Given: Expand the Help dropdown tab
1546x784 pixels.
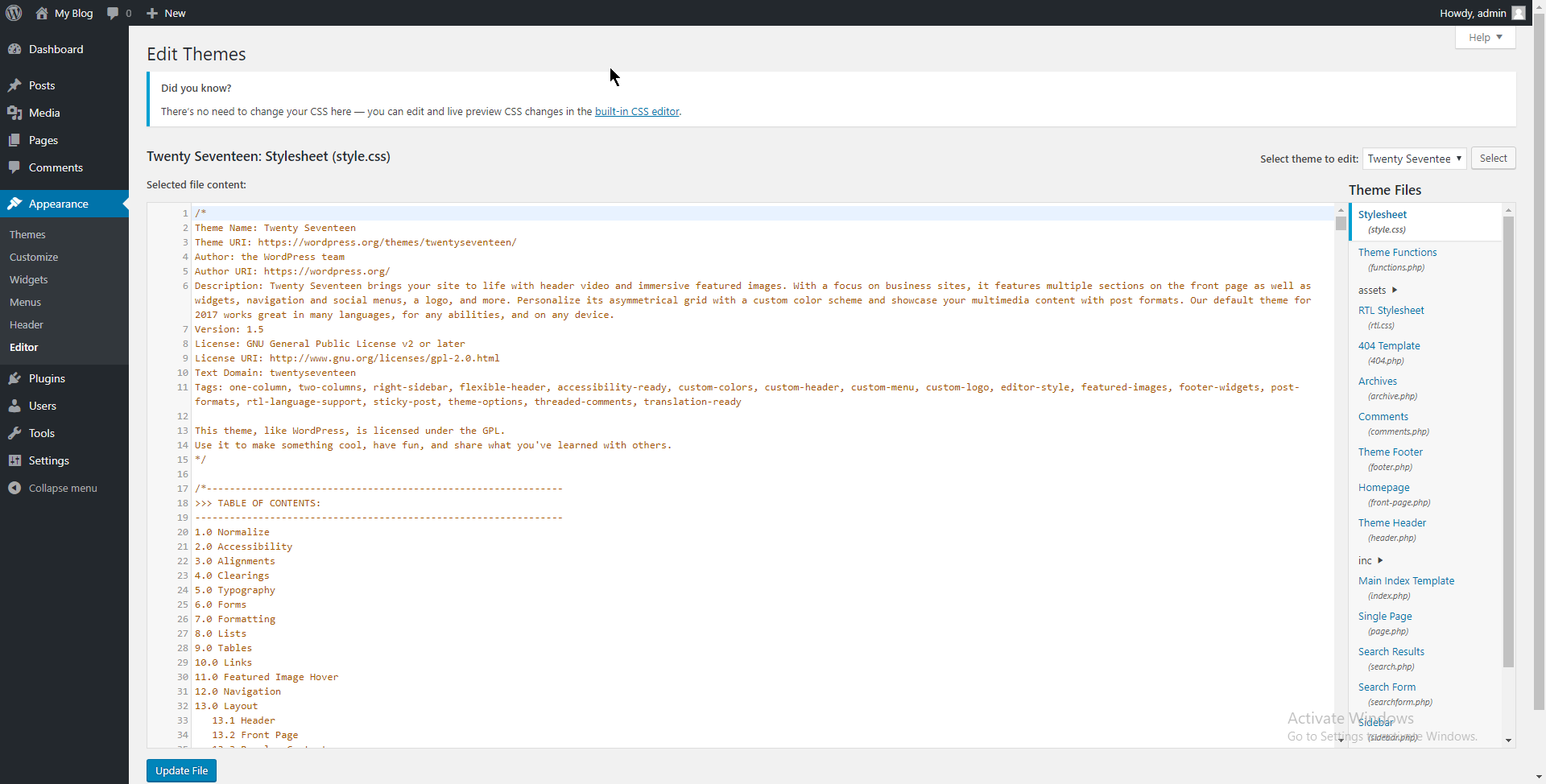Looking at the screenshot, I should point(1485,37).
